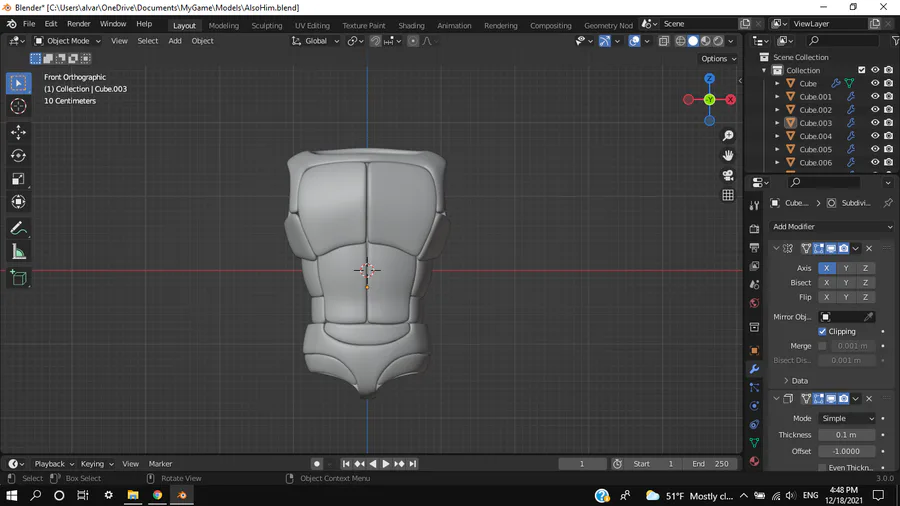Screen dimensions: 900x506
Task: Select the Move tool in left toolbar
Action: click(18, 132)
